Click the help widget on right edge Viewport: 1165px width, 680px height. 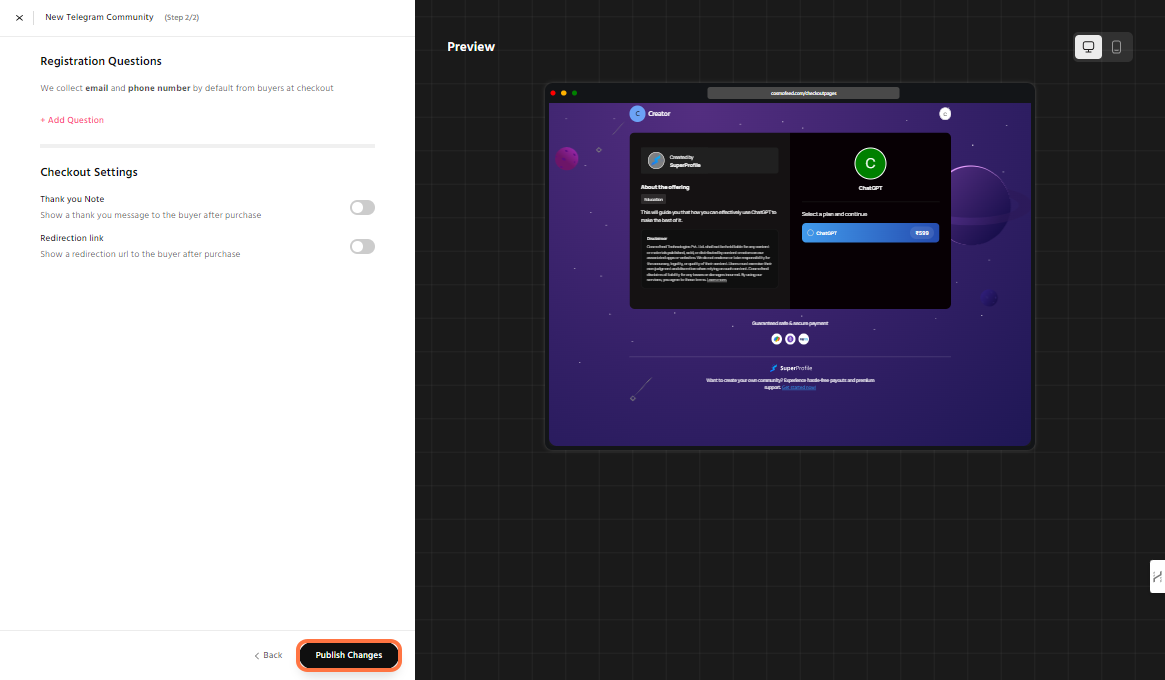(x=1157, y=576)
